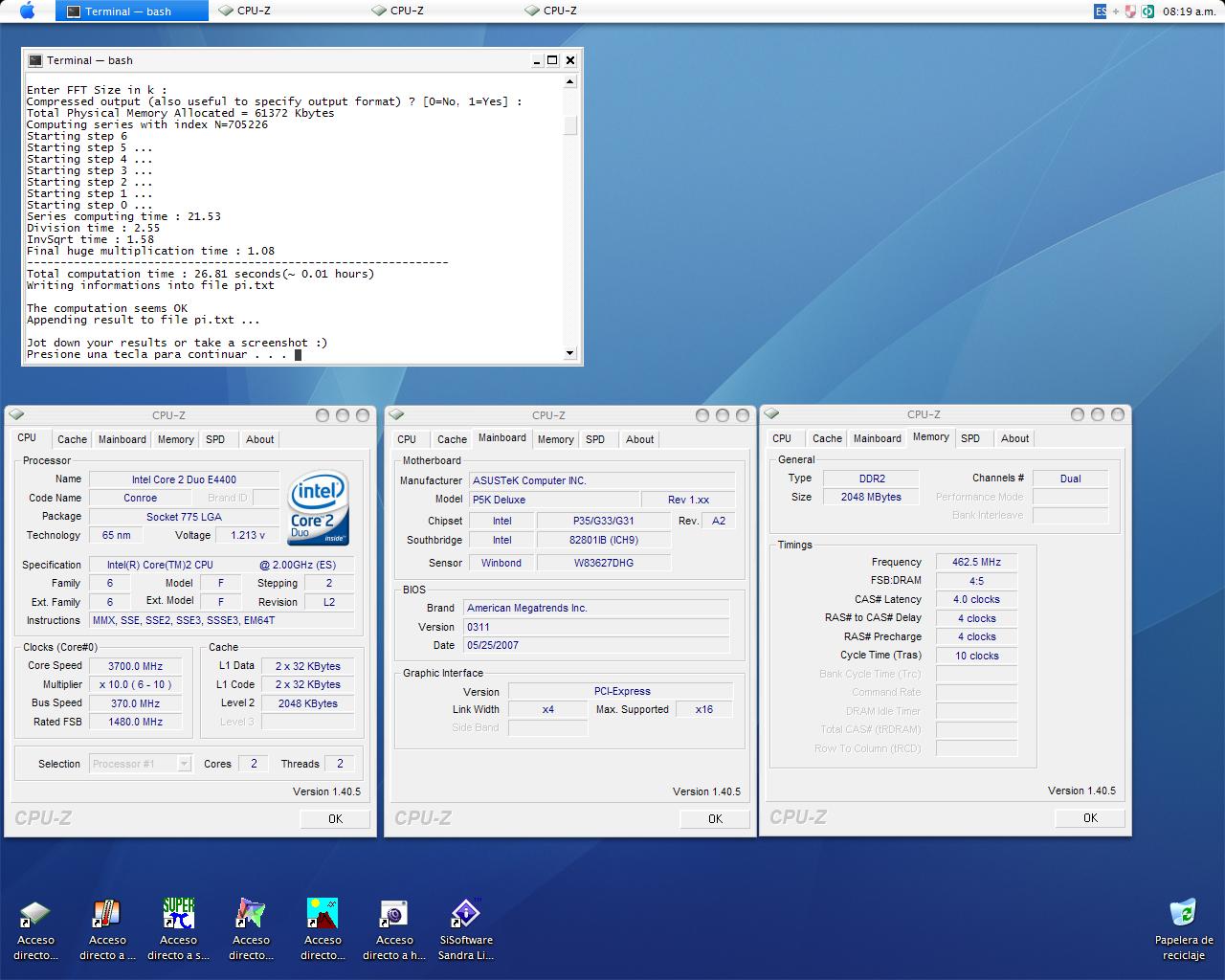
Task: Open the Super Pi desktop shortcut
Action: 178,913
